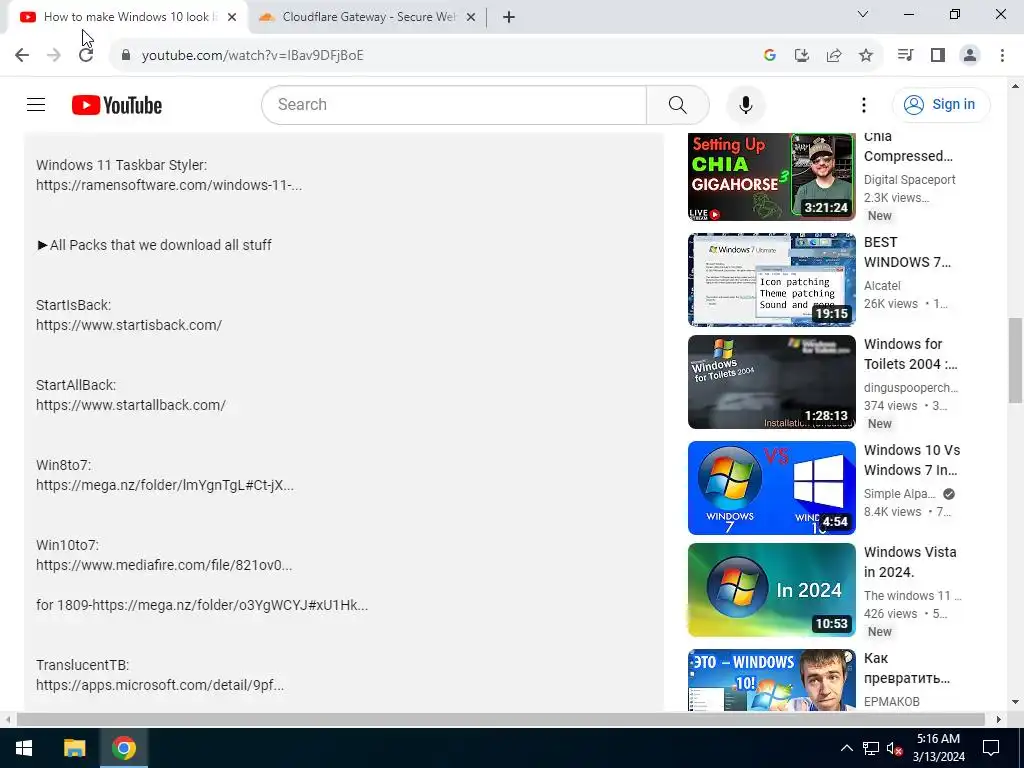The image size is (1024, 768).
Task: Search with voice microphone
Action: 745,104
